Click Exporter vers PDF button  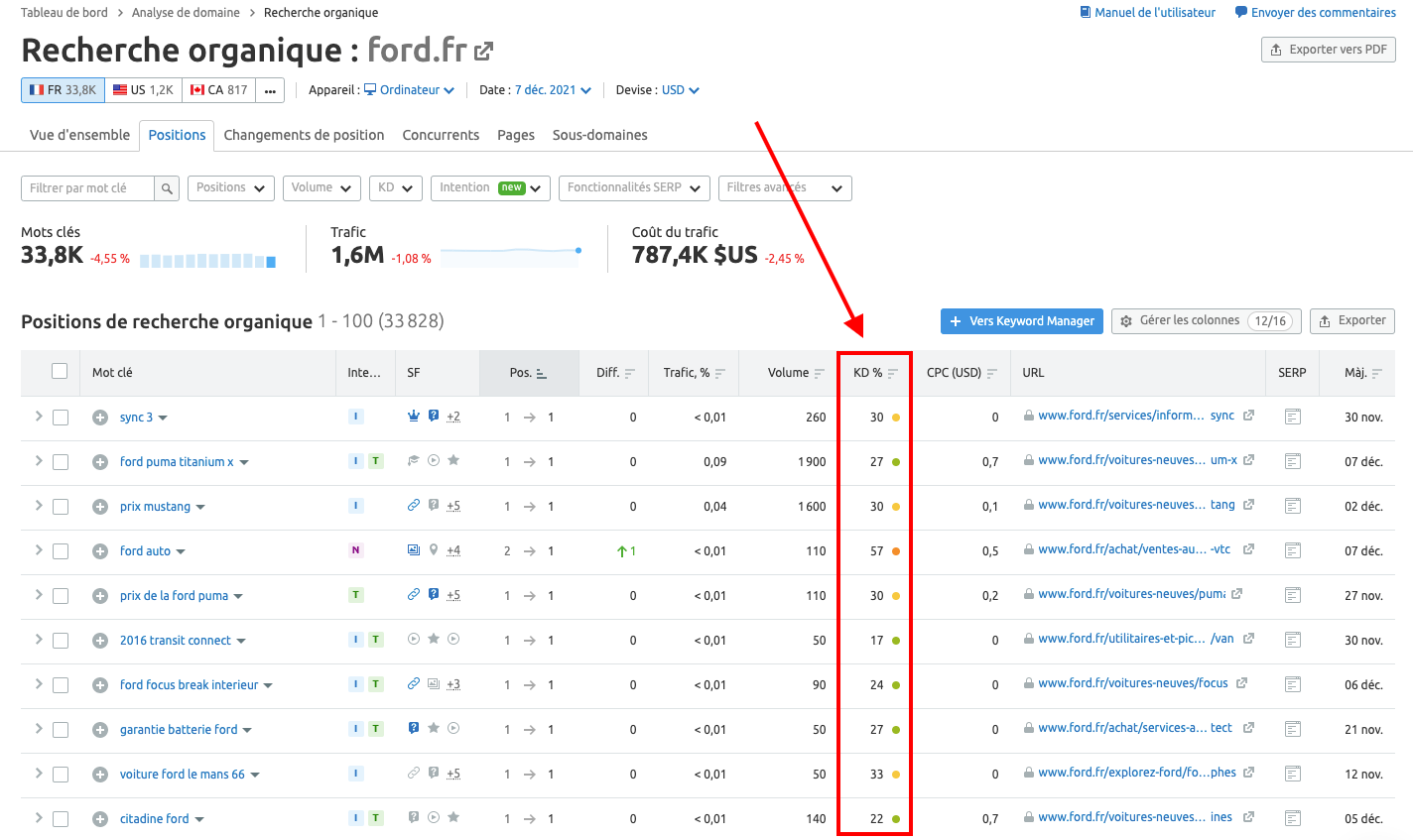click(1329, 50)
